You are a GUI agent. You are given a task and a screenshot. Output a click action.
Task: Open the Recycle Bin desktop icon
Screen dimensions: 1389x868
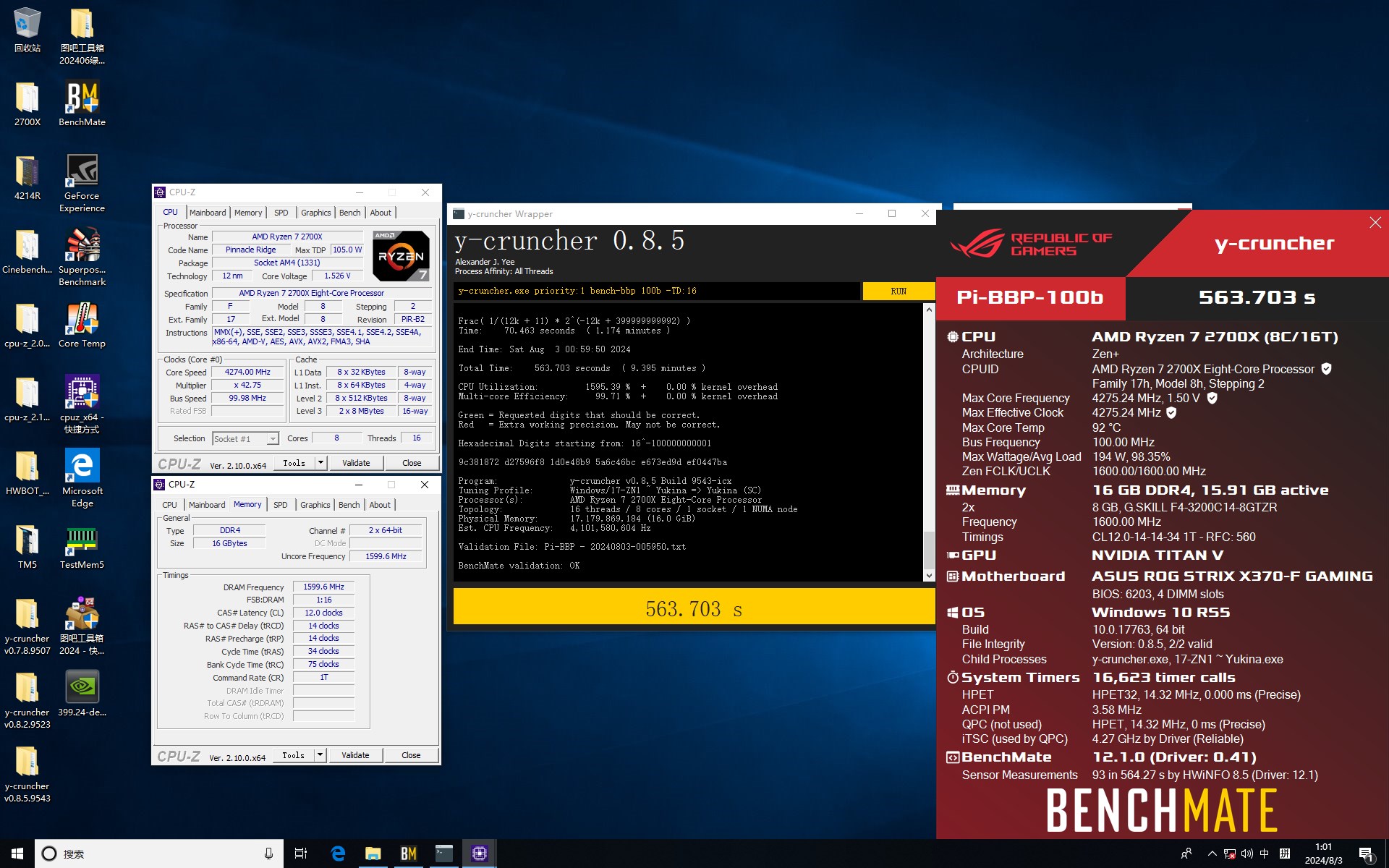click(27, 29)
